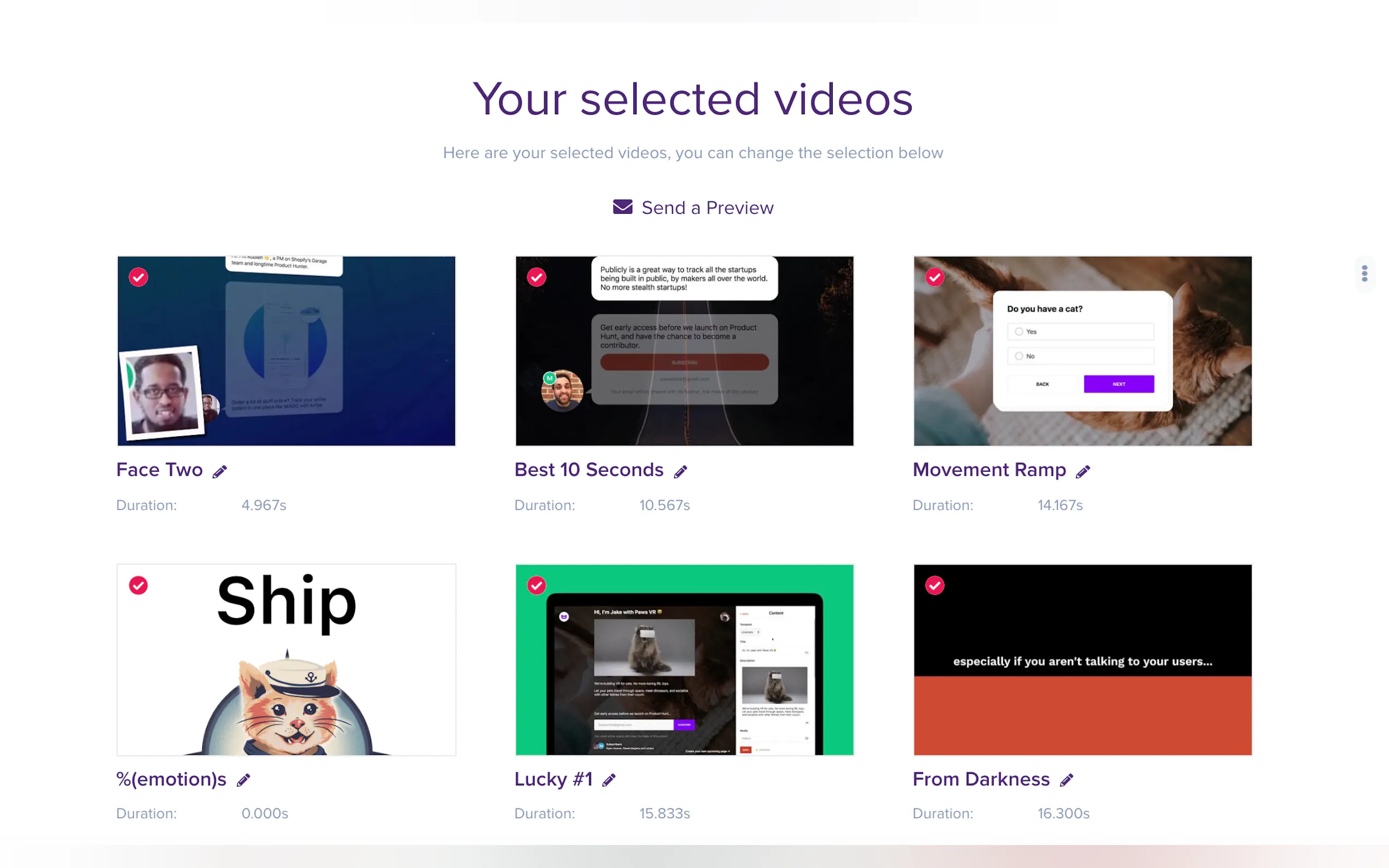Click the envelope icon for Send a Preview
Viewport: 1389px width, 868px height.
point(622,207)
